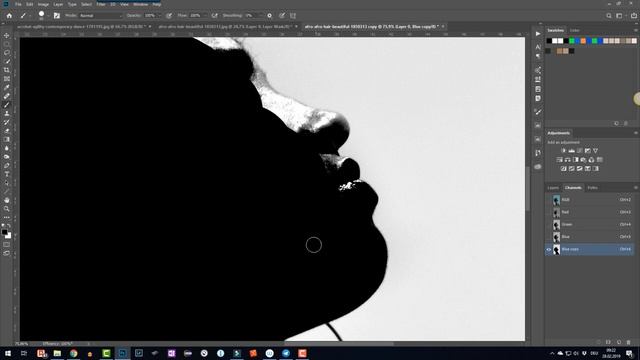Open the Edit Toolbar three-dots menu

click(7, 217)
